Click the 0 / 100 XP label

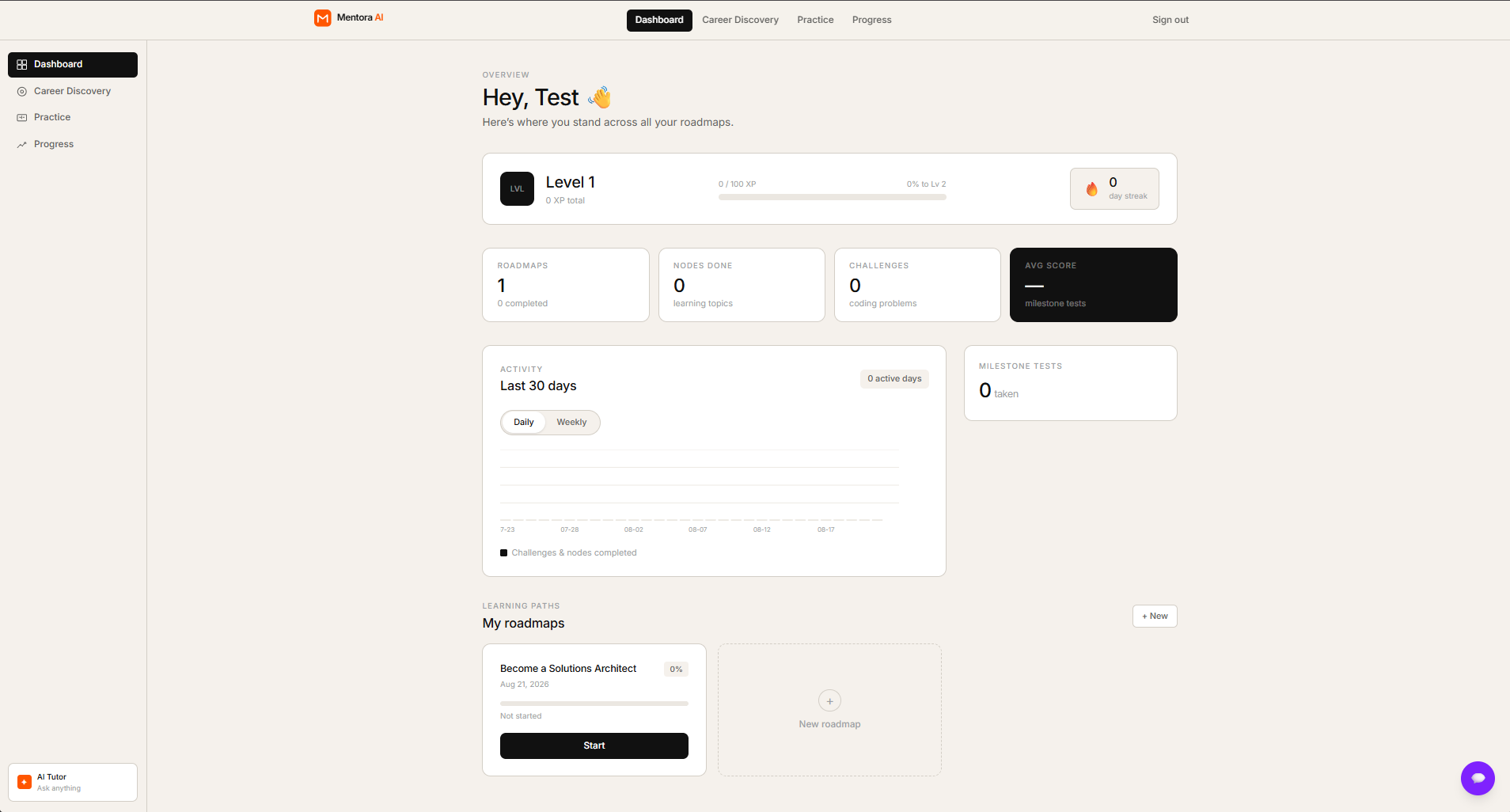tap(737, 184)
